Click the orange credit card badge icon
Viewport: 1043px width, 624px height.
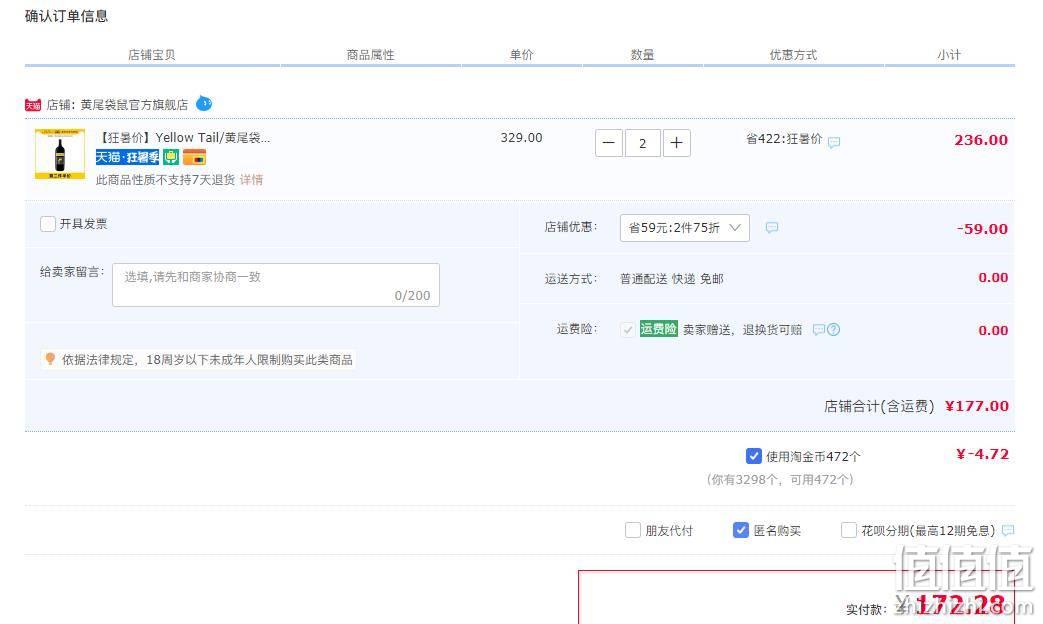click(194, 157)
